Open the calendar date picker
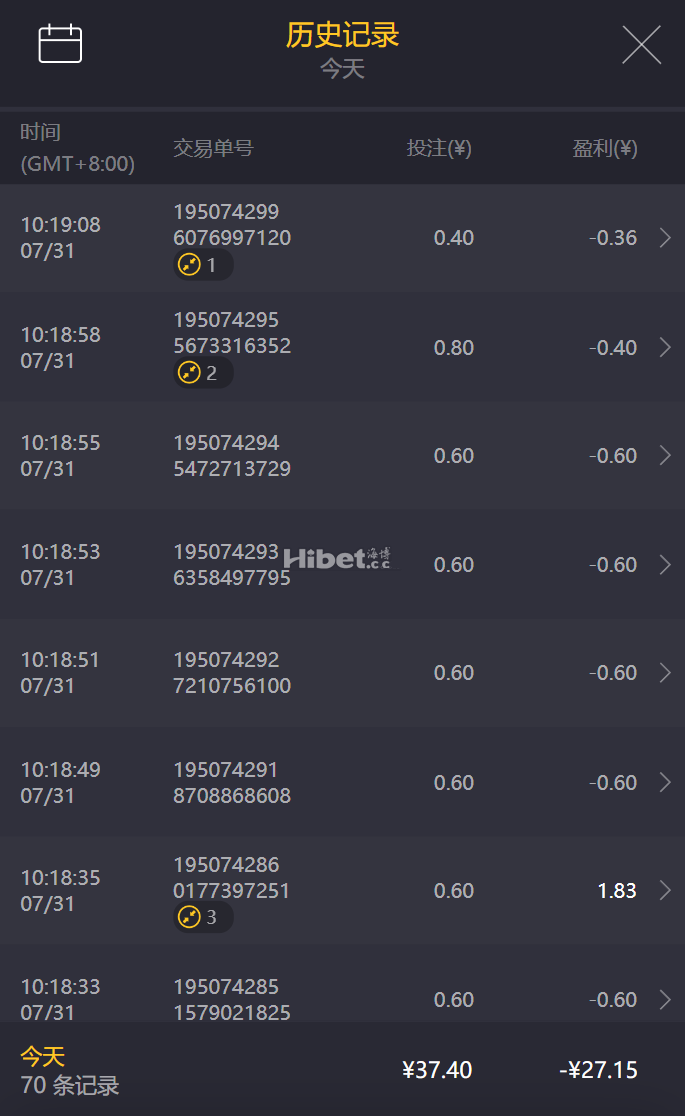Viewport: 685px width, 1116px height. point(60,44)
